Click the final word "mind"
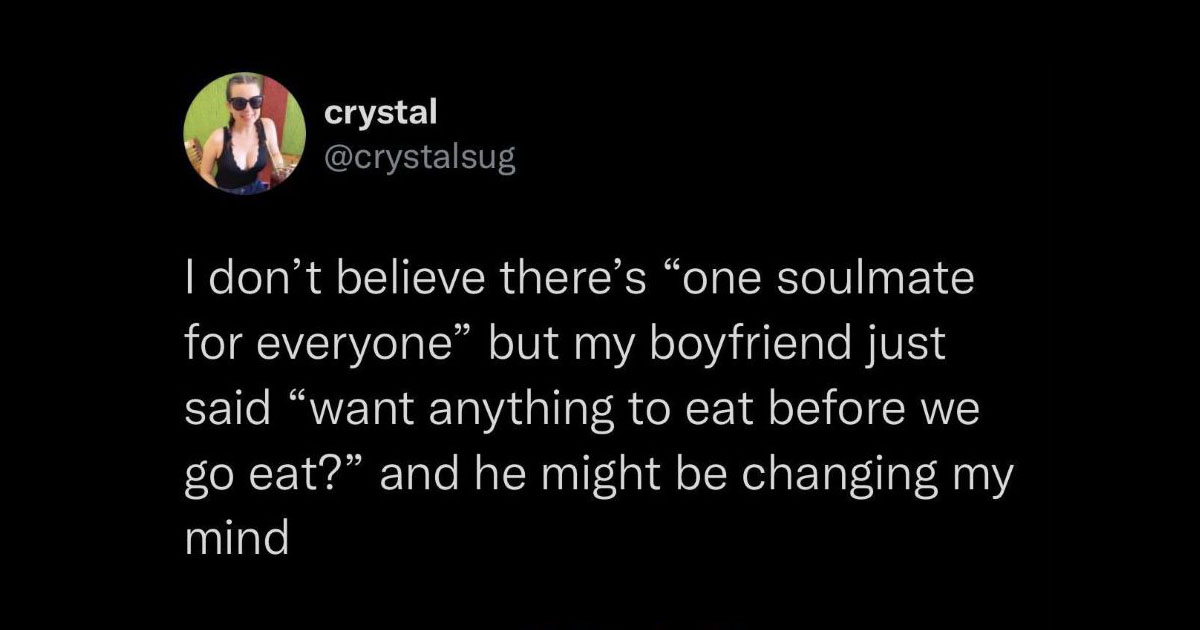This screenshot has height=630, width=1200. (x=237, y=538)
